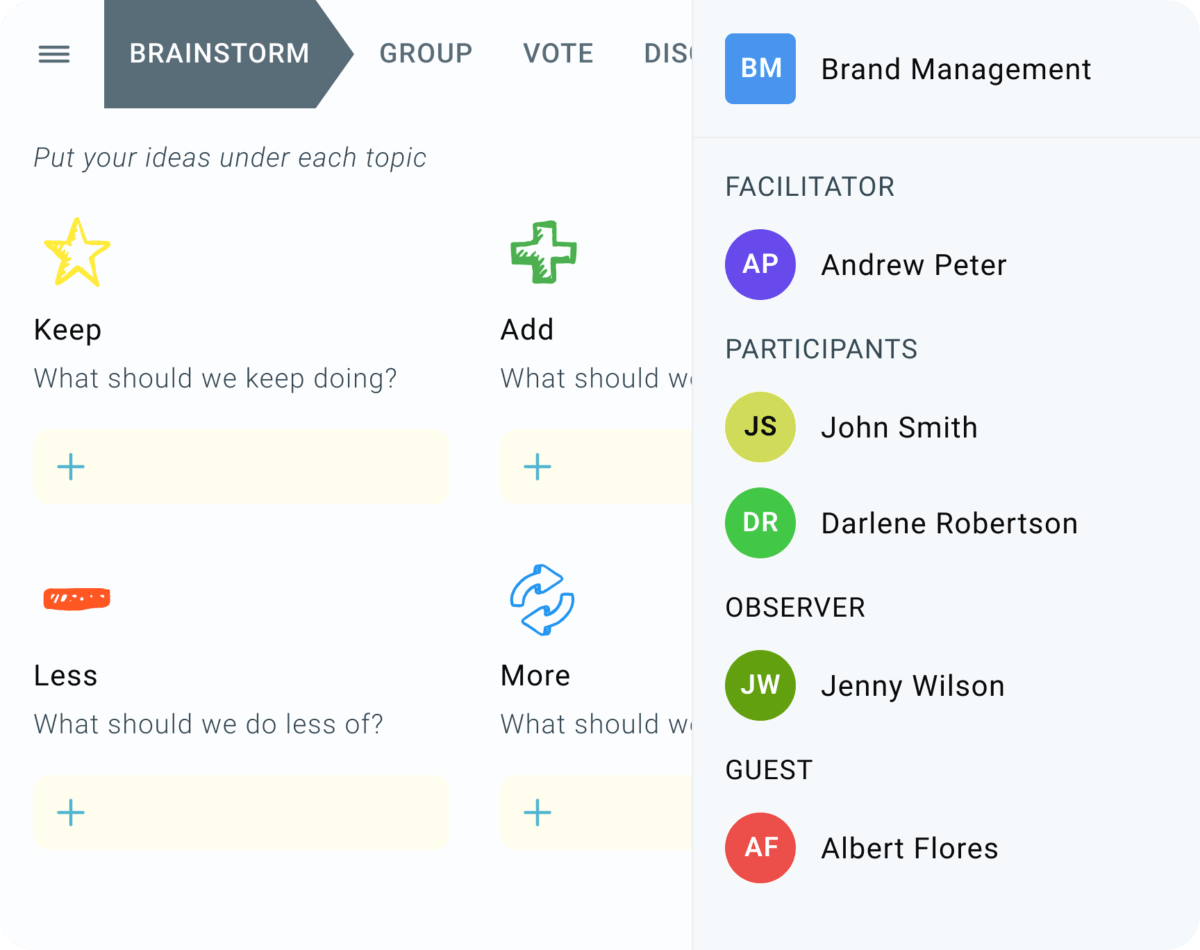Go to the Group phase tab

[x=425, y=54]
